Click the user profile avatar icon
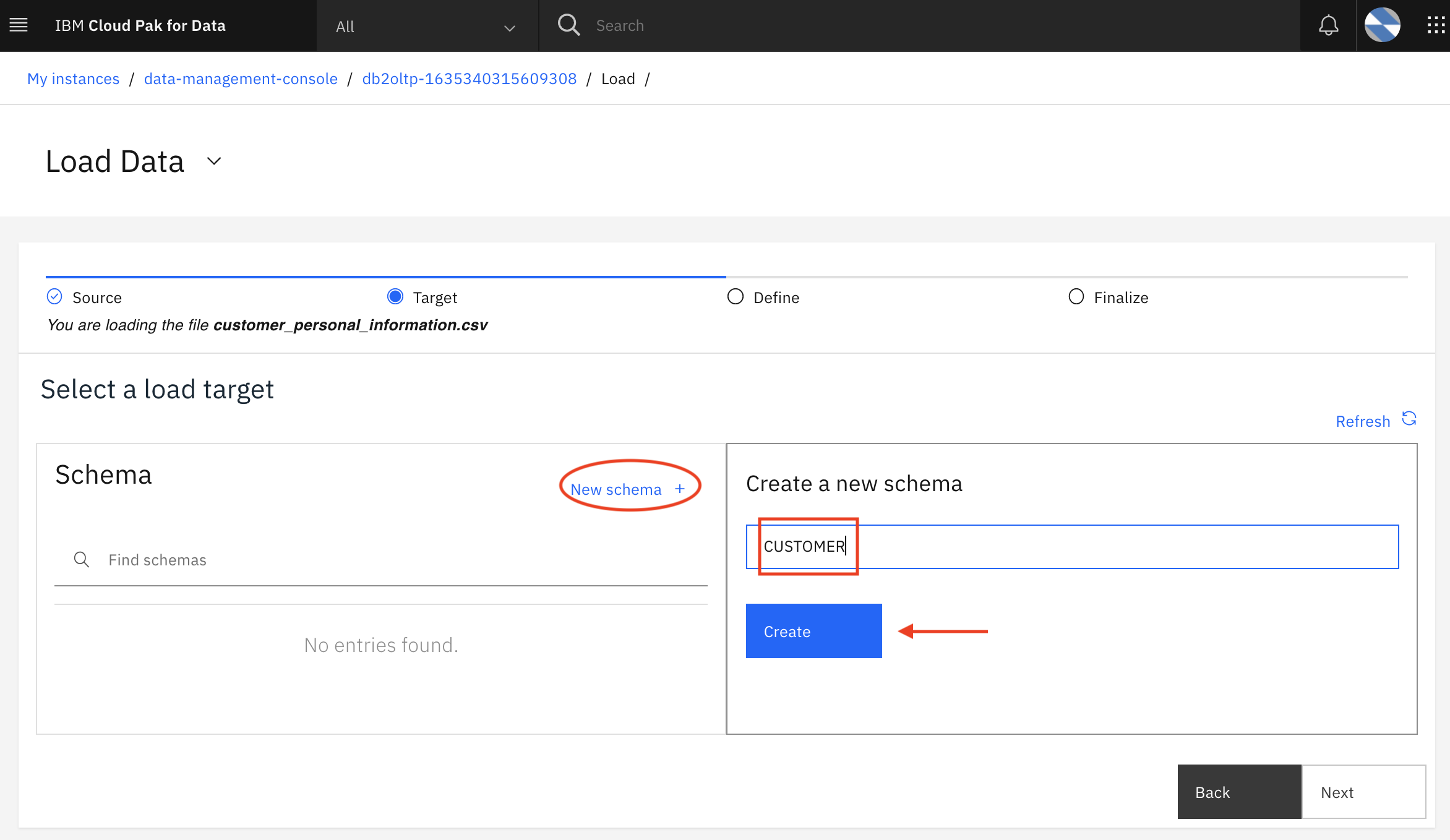The image size is (1450, 840). pos(1382,25)
